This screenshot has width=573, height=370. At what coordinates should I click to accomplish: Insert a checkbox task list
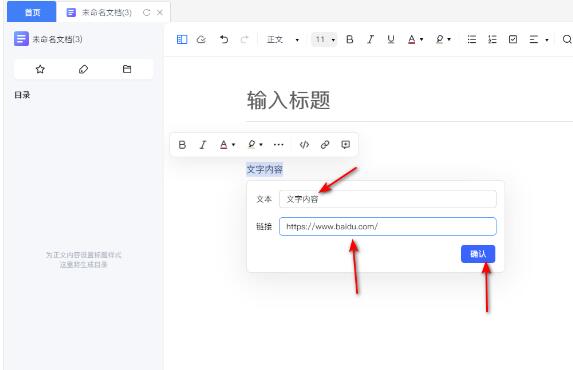(x=513, y=39)
